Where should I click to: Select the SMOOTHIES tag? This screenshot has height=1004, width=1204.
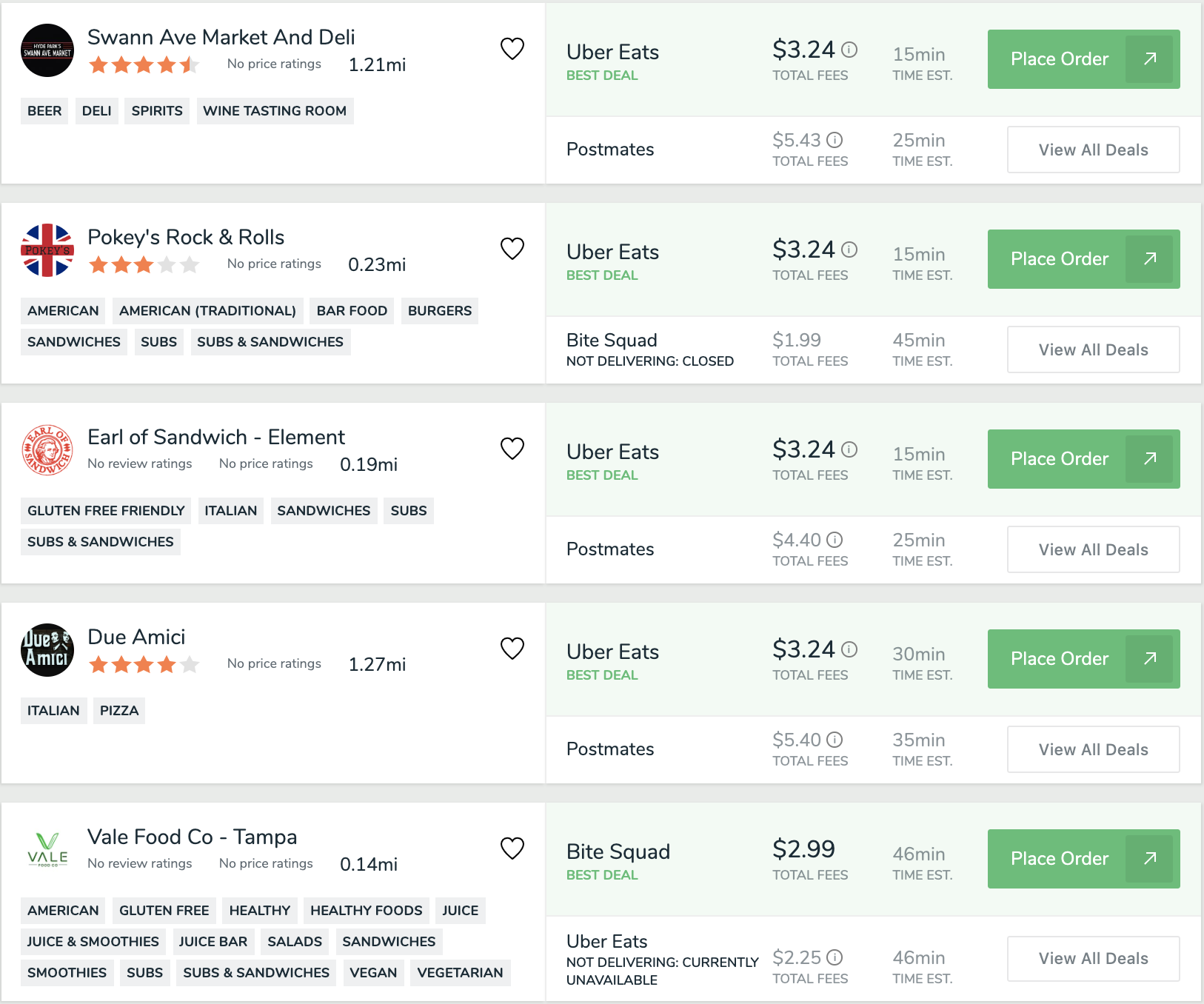[67, 973]
